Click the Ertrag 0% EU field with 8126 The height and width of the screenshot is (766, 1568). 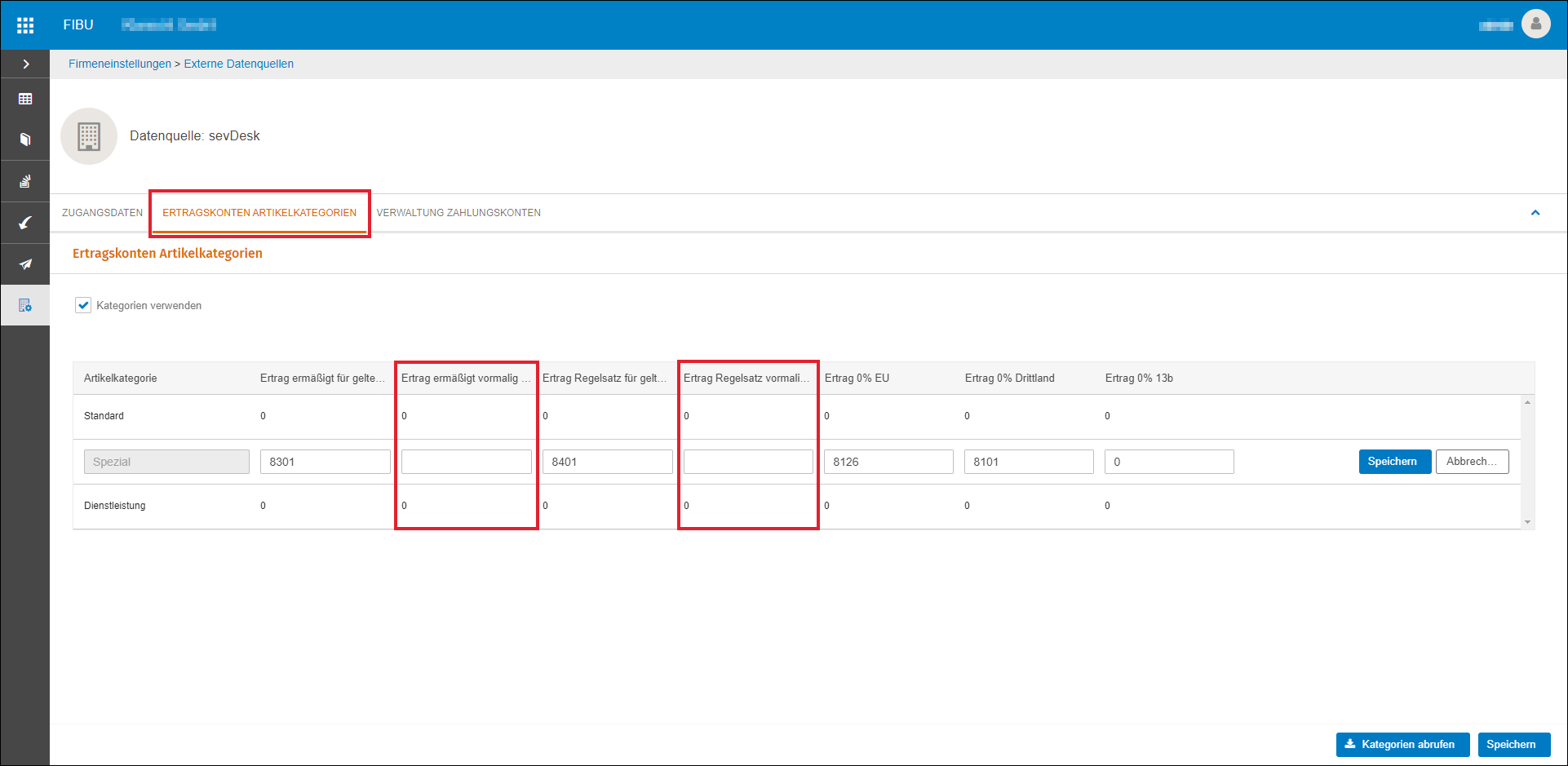point(888,462)
